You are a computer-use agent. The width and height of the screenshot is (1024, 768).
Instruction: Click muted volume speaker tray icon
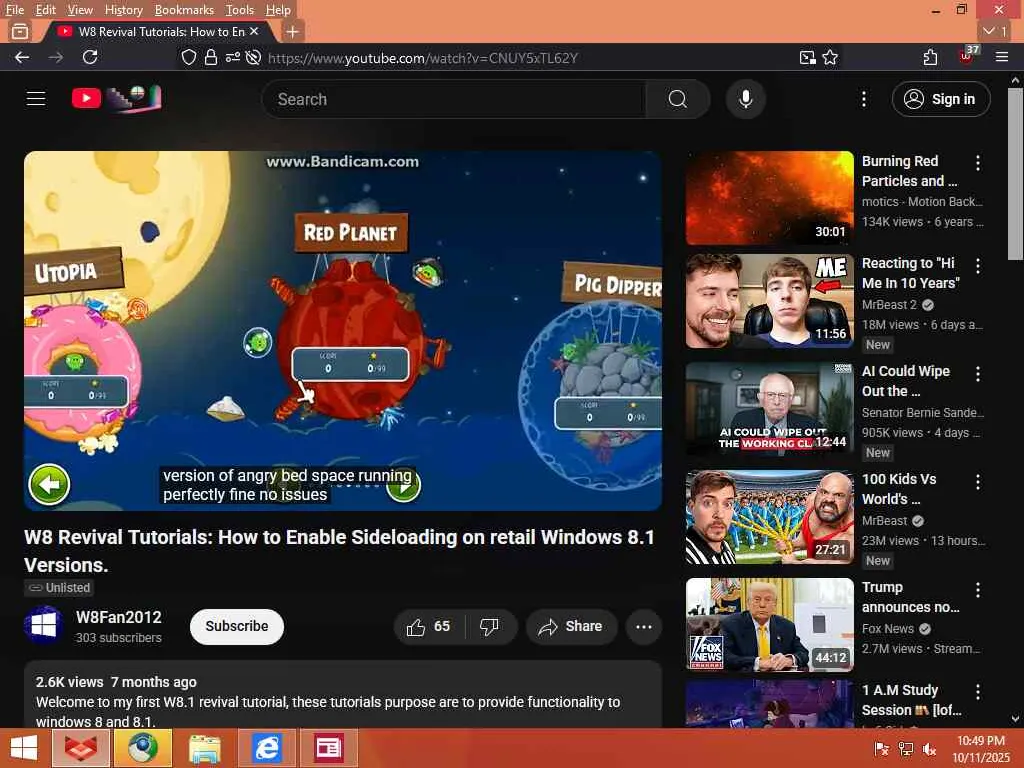[928, 749]
